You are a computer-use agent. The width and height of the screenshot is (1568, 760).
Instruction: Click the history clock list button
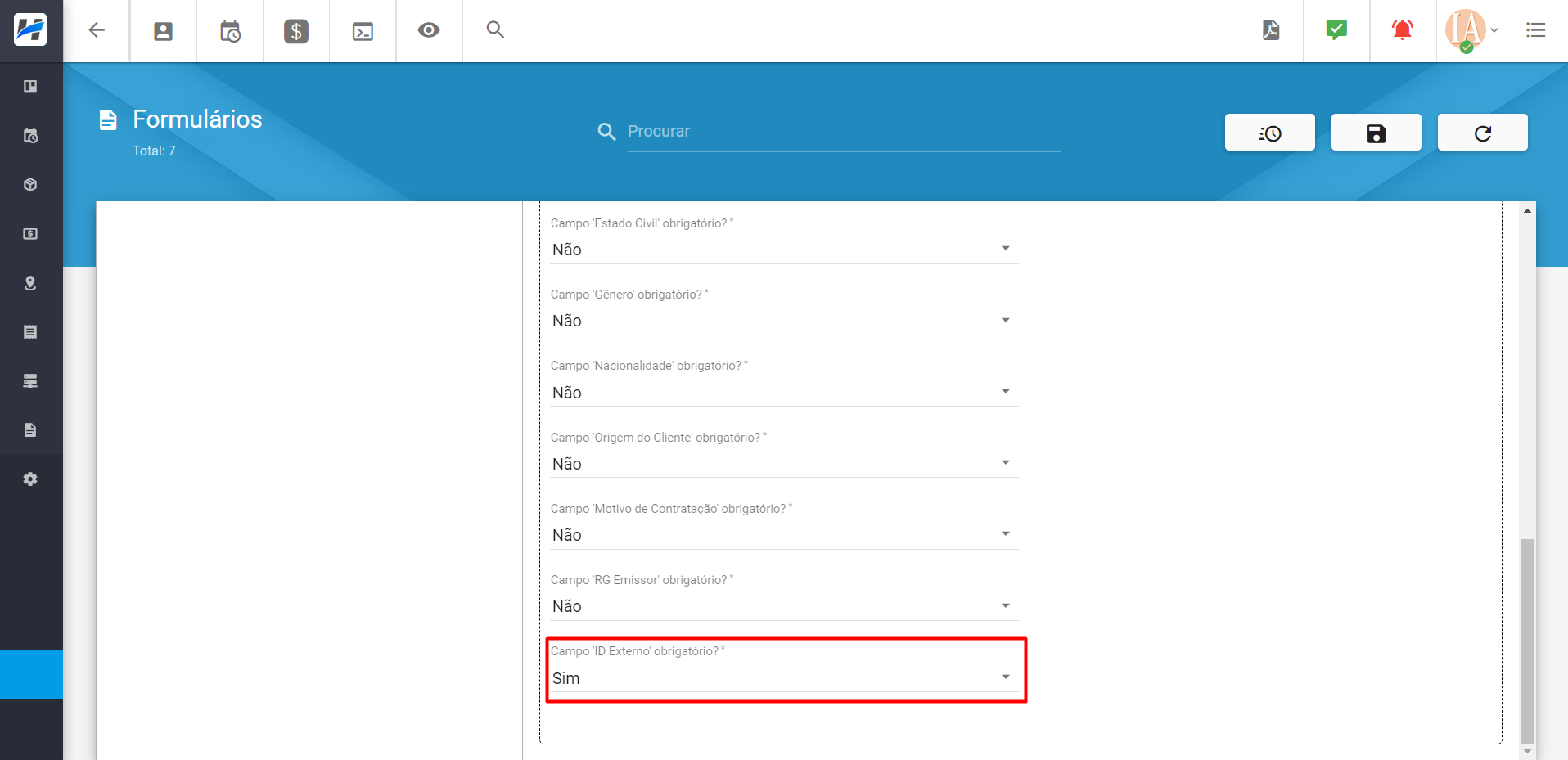[x=1270, y=133]
